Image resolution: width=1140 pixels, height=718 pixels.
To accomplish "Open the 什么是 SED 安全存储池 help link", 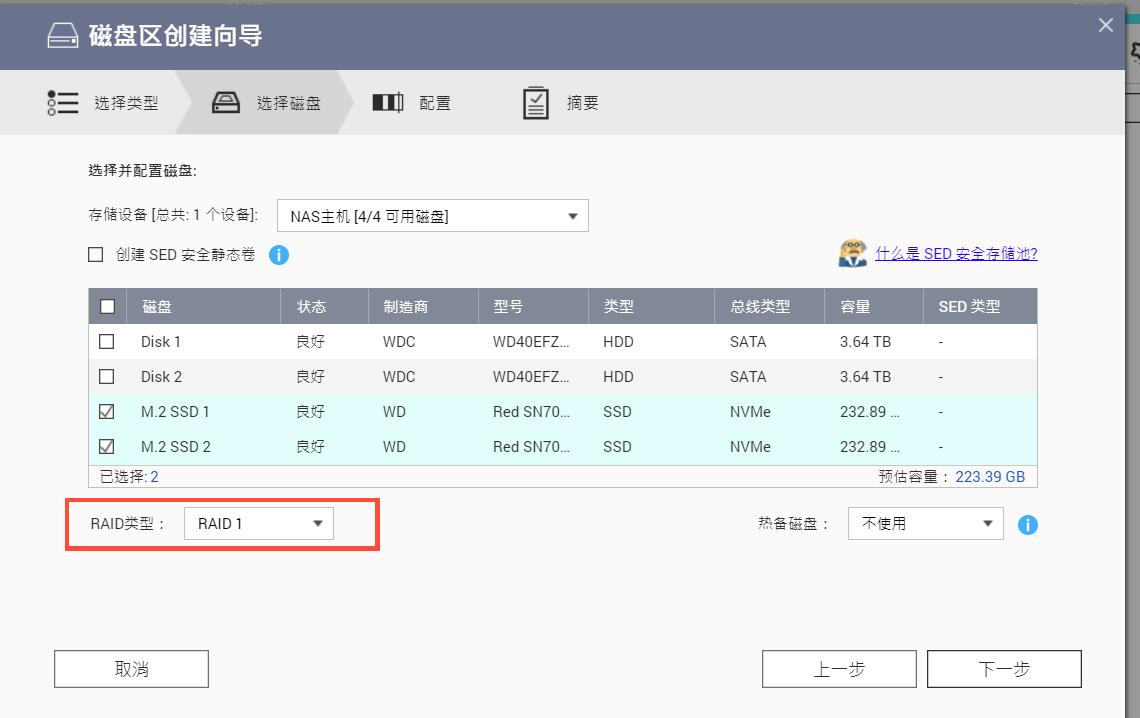I will point(955,253).
